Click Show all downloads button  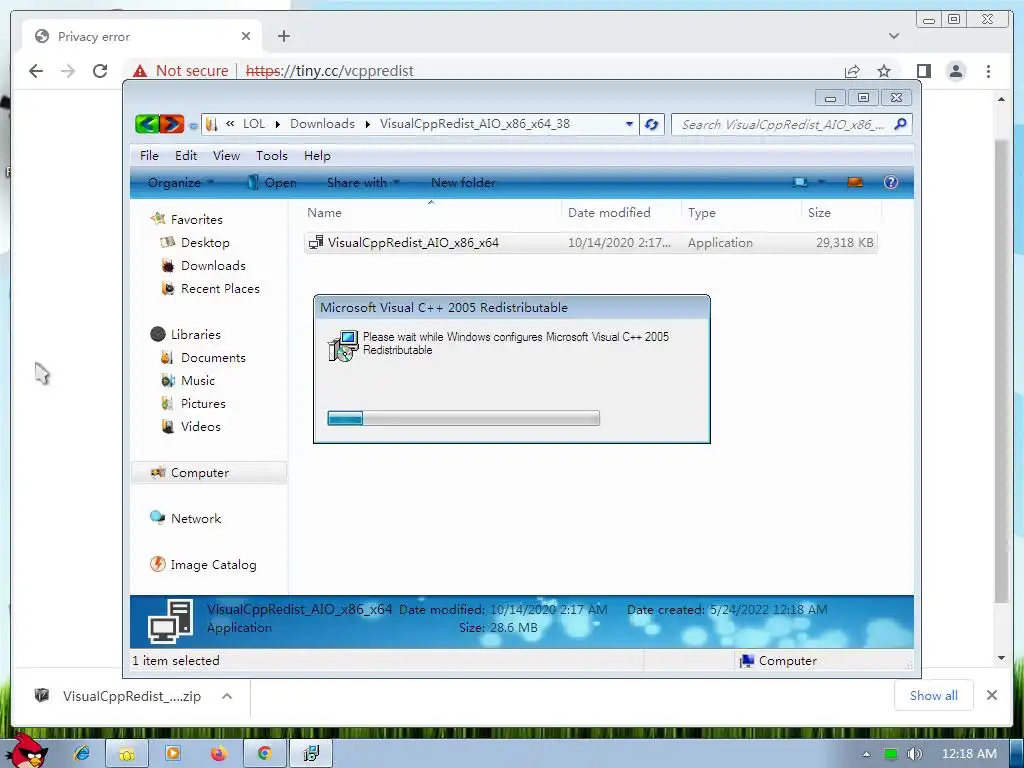934,696
